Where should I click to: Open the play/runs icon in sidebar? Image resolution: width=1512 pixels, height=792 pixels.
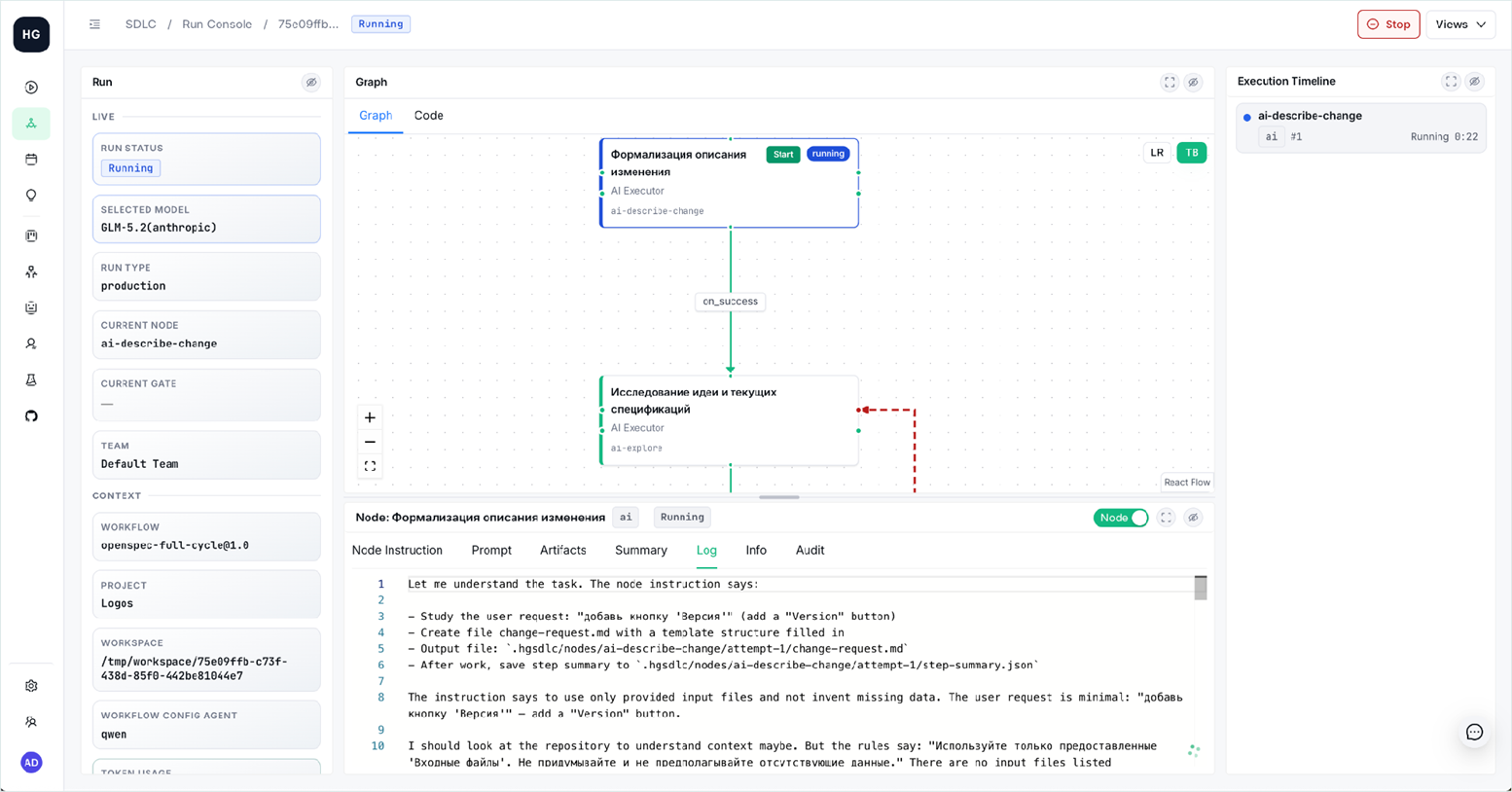(31, 88)
